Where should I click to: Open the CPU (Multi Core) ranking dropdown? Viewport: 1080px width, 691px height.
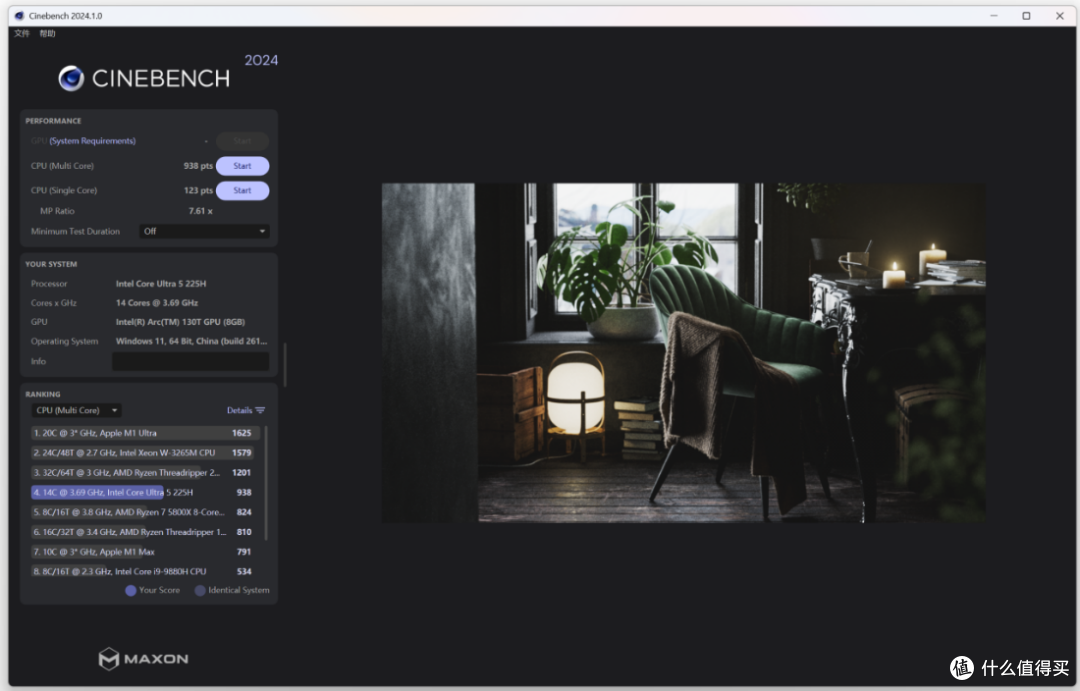tap(76, 411)
